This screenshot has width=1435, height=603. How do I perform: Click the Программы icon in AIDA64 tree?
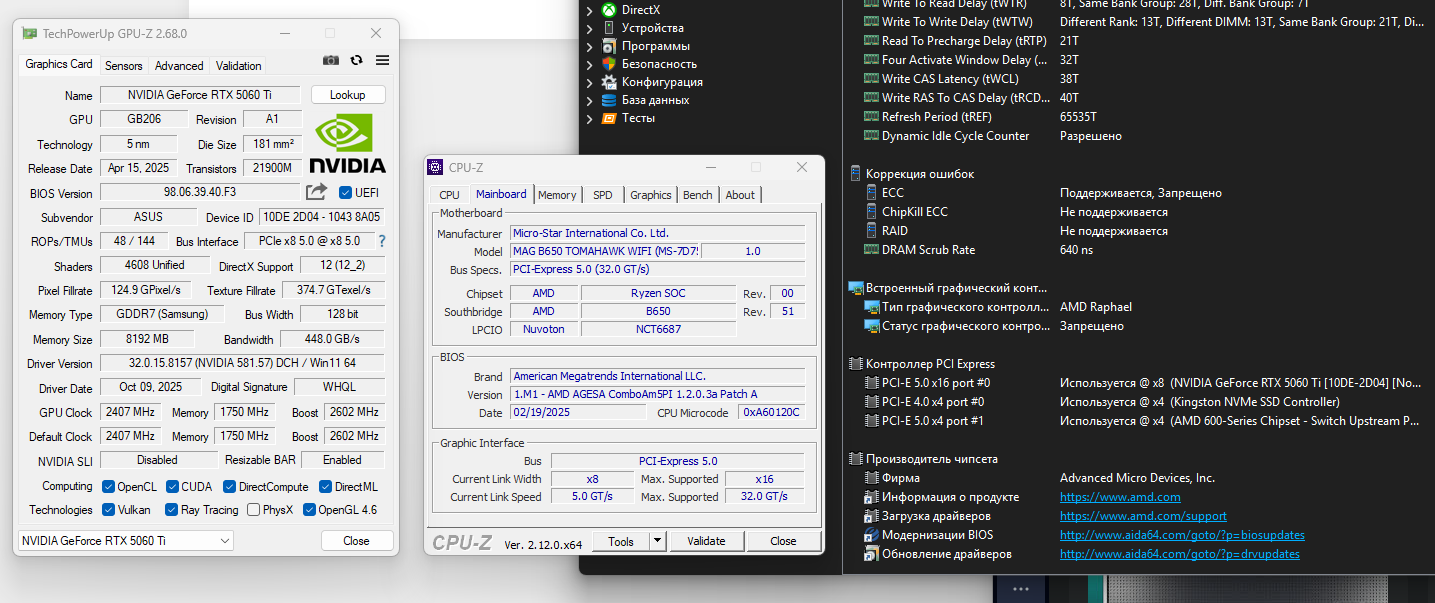tap(609, 46)
